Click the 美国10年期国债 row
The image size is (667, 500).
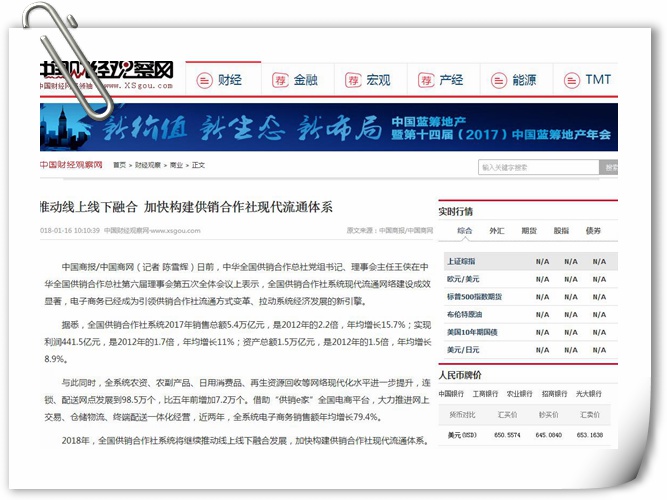point(530,332)
